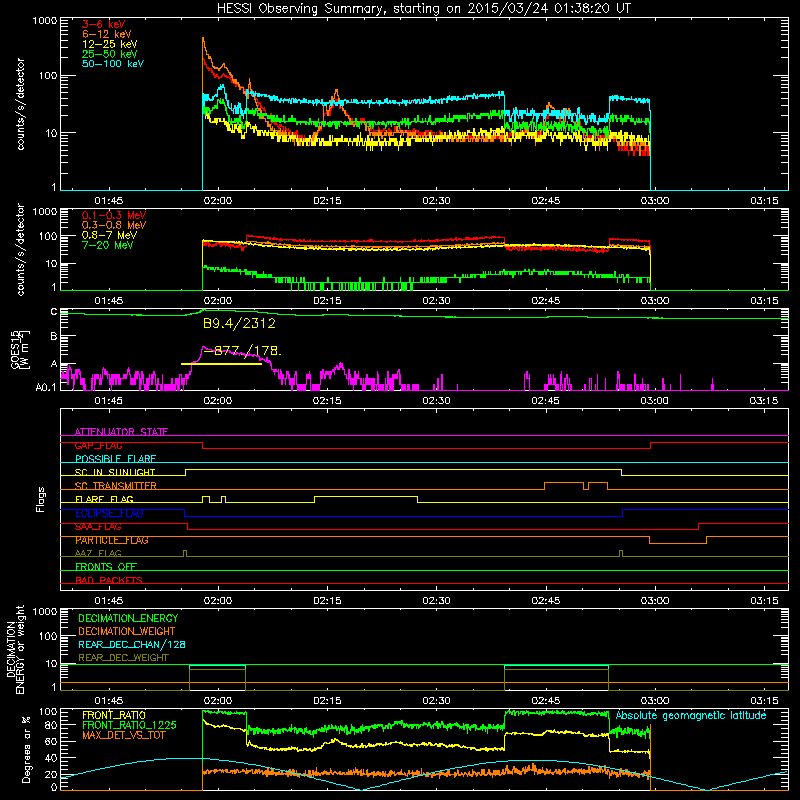This screenshot has width=800, height=800.
Task: Click the POSSIBLE_FLARE flag label
Action: pos(115,459)
